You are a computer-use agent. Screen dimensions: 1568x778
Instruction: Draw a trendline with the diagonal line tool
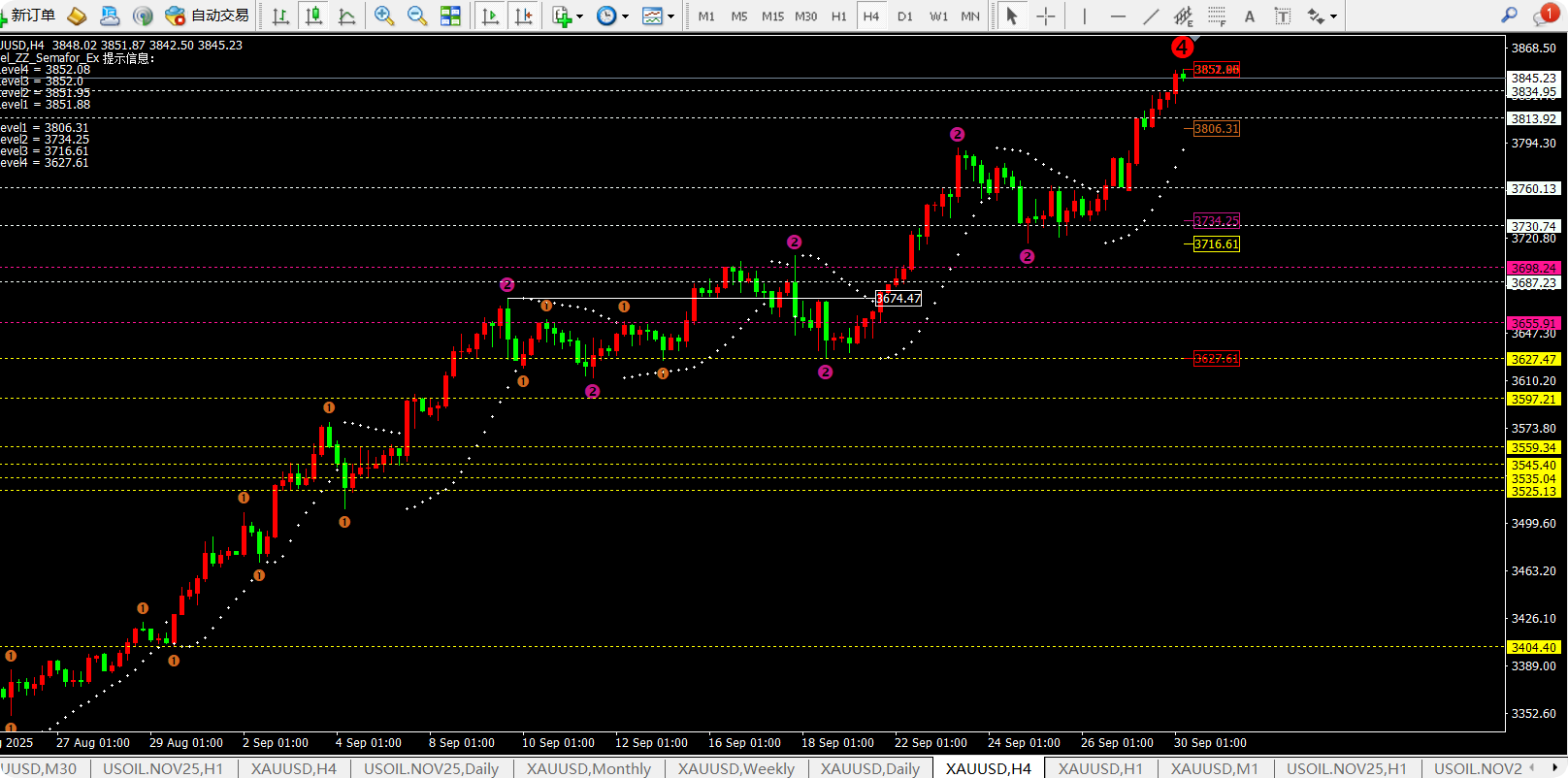click(1151, 16)
